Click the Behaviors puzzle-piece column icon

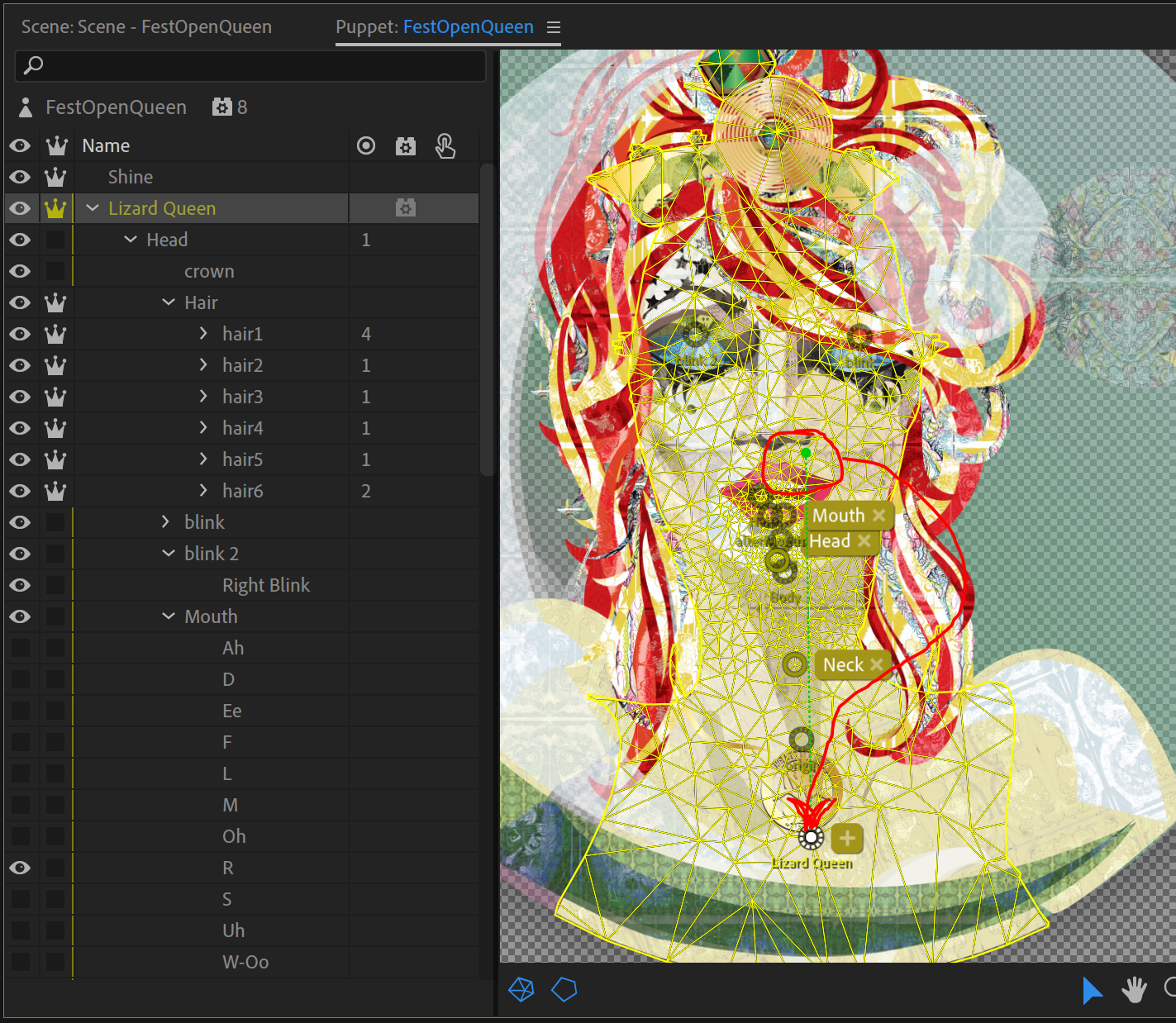click(406, 145)
